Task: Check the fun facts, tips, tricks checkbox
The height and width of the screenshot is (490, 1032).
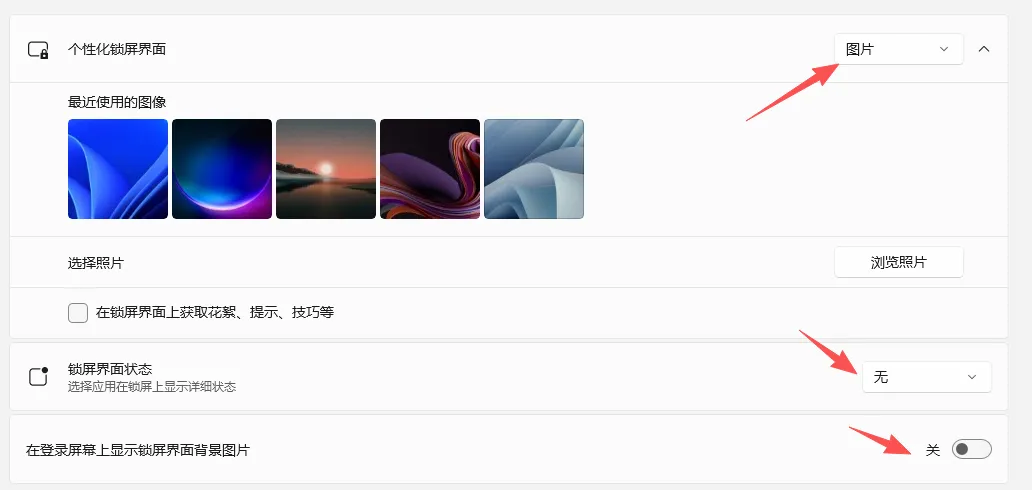Action: click(x=78, y=312)
